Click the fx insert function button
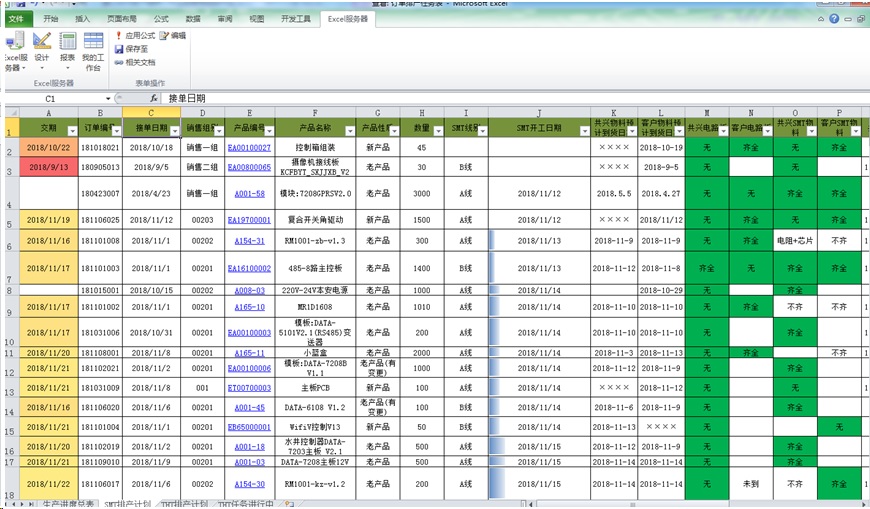The image size is (870, 509). [154, 98]
